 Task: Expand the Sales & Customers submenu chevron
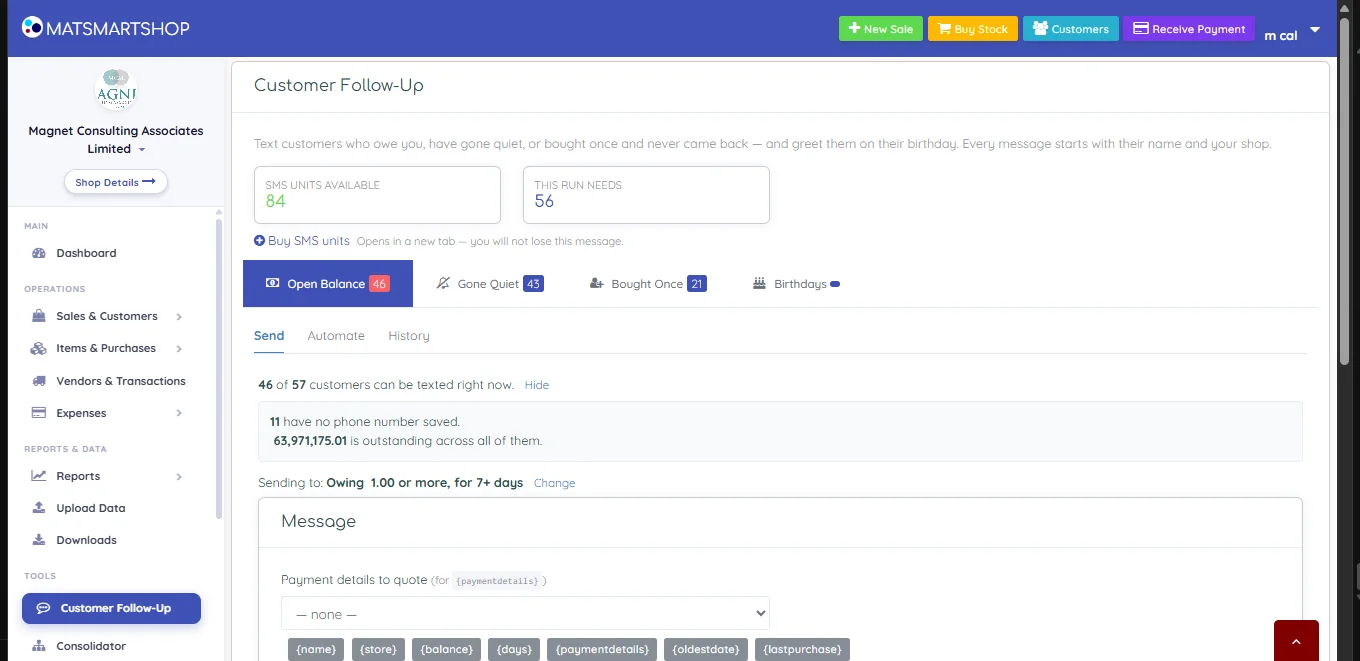[179, 317]
